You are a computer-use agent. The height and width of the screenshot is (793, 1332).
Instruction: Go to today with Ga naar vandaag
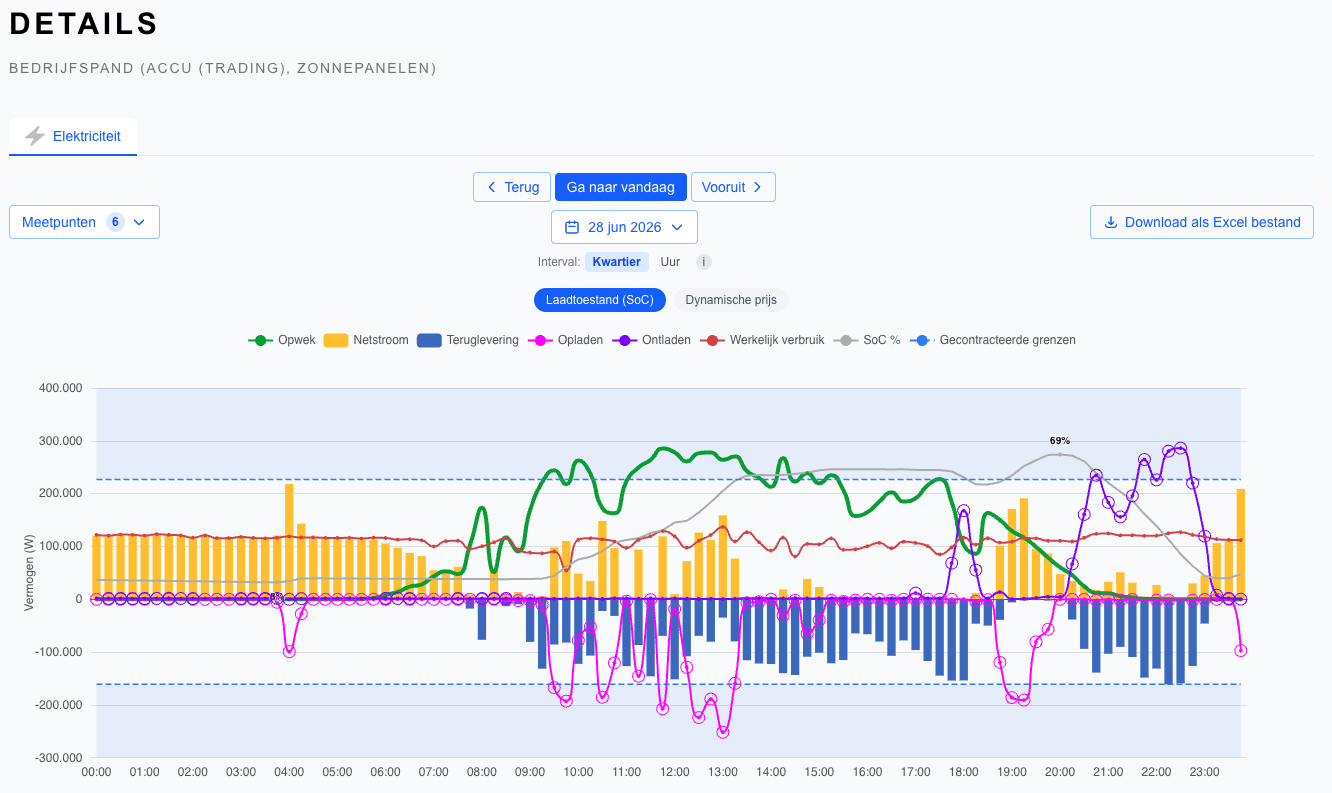point(621,187)
